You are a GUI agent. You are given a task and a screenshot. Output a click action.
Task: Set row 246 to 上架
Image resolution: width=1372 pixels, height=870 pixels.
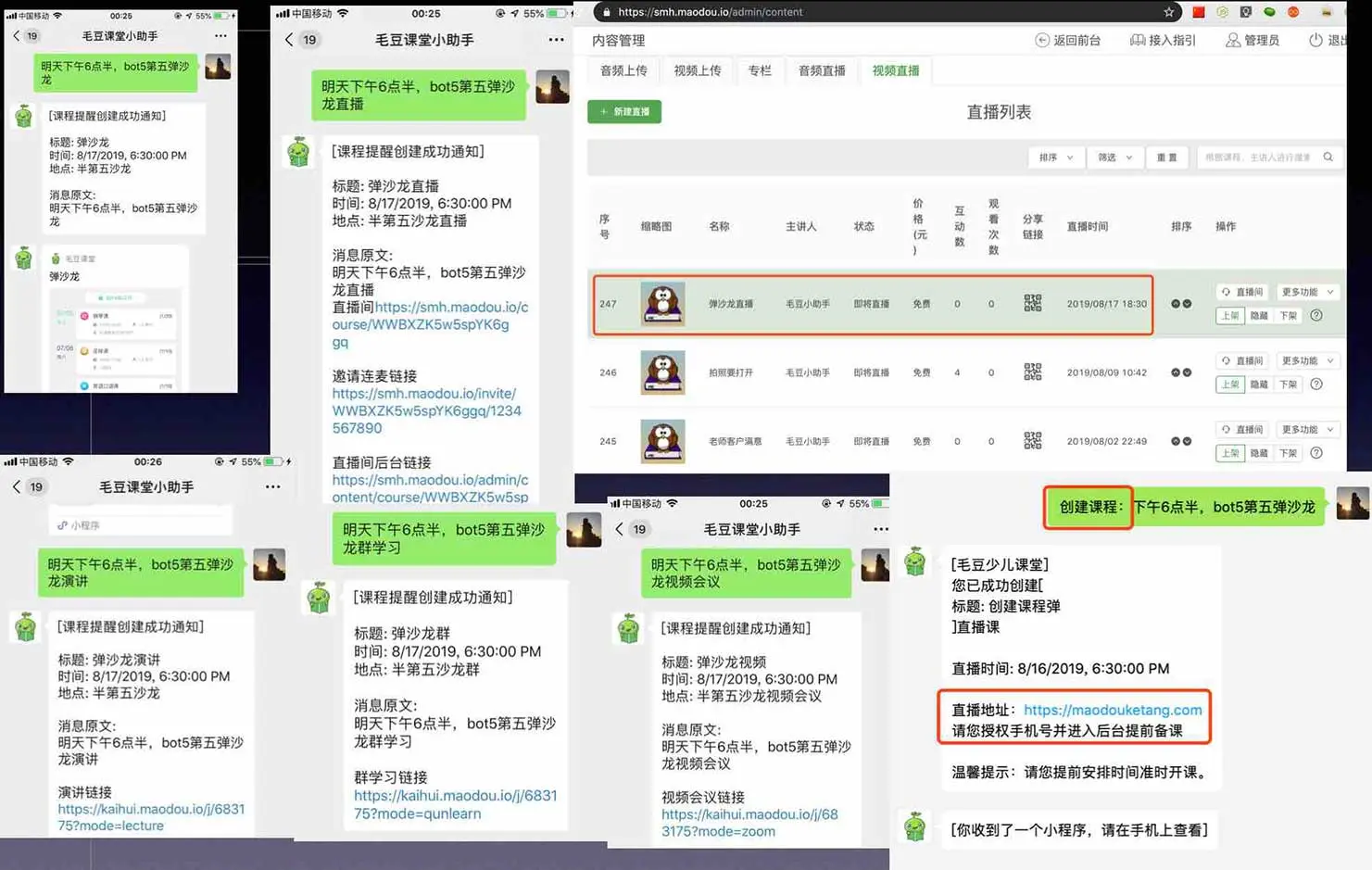coord(1229,385)
